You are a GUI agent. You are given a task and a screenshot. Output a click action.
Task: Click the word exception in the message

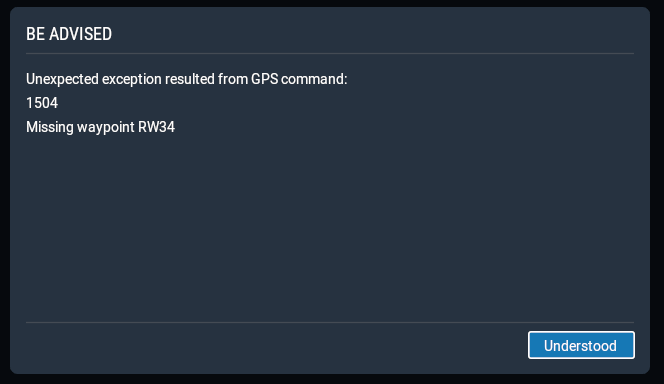click(x=132, y=80)
